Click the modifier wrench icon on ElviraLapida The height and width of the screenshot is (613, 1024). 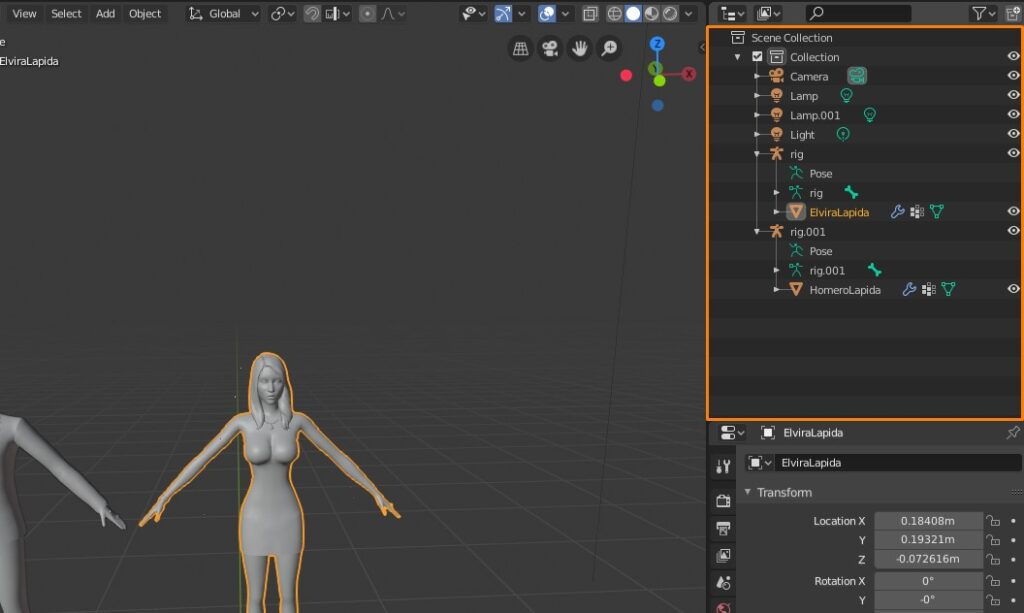point(897,212)
